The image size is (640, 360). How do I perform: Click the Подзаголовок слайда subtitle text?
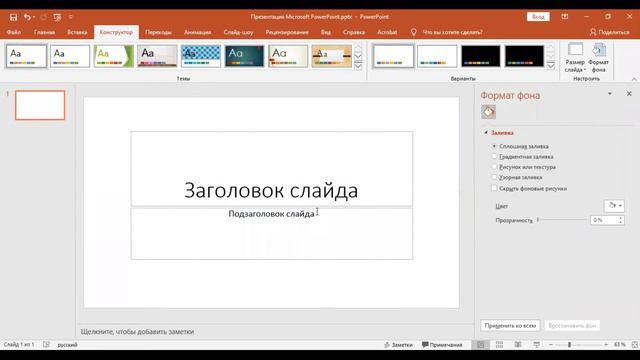pyautogui.click(x=271, y=214)
